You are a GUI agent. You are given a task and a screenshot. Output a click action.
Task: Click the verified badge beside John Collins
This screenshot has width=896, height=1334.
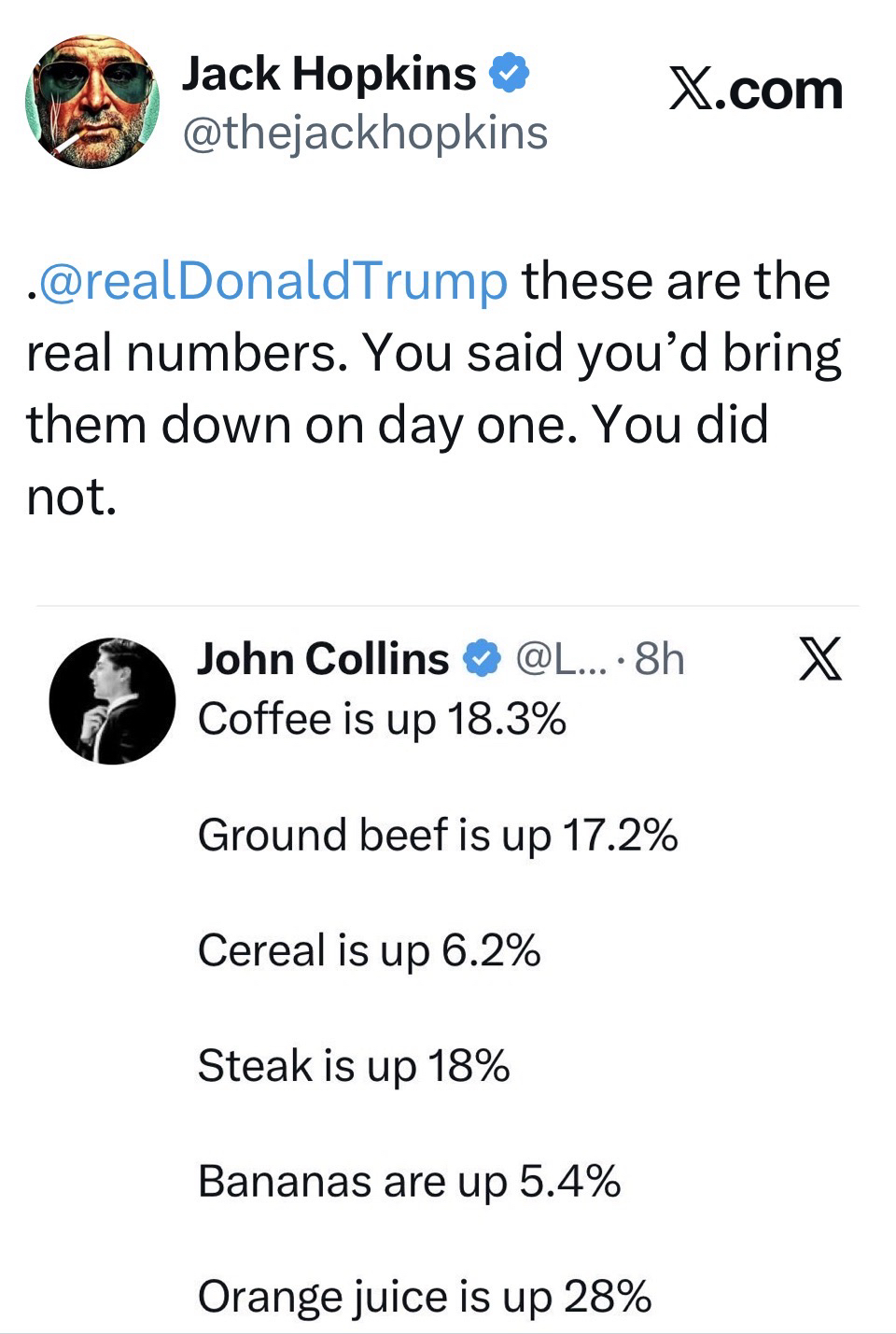482,659
